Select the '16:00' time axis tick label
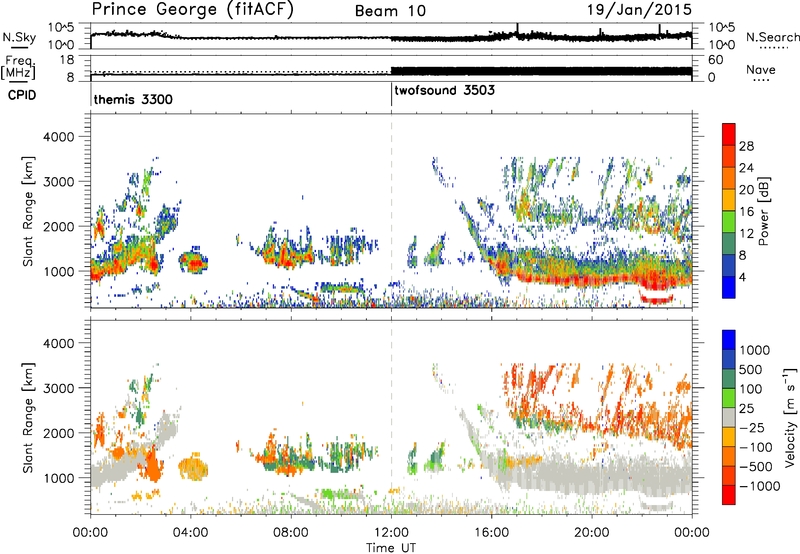Screen dimensions: 800x554 [x=491, y=533]
